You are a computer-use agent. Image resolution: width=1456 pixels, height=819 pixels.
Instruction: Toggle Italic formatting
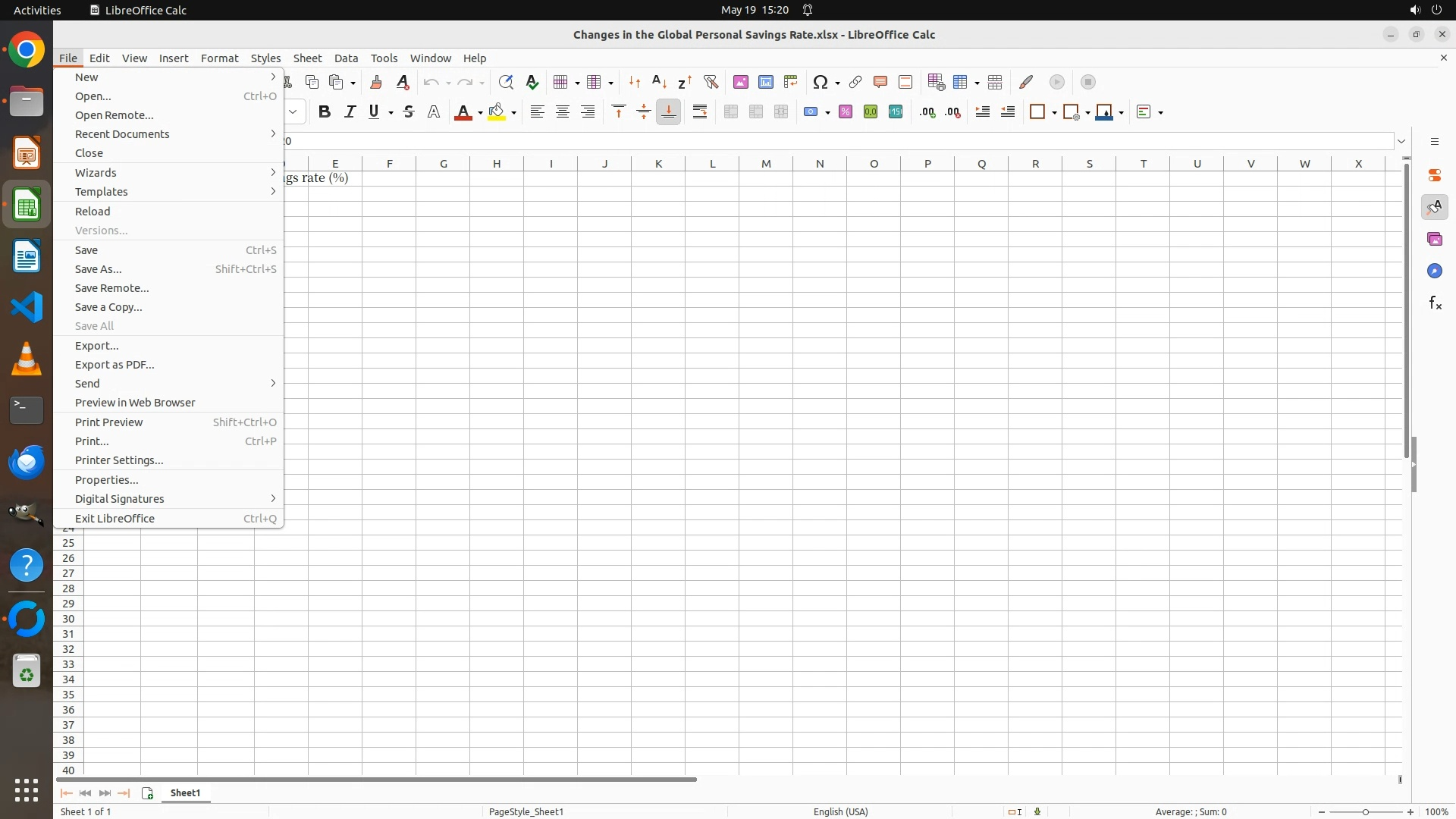[350, 112]
